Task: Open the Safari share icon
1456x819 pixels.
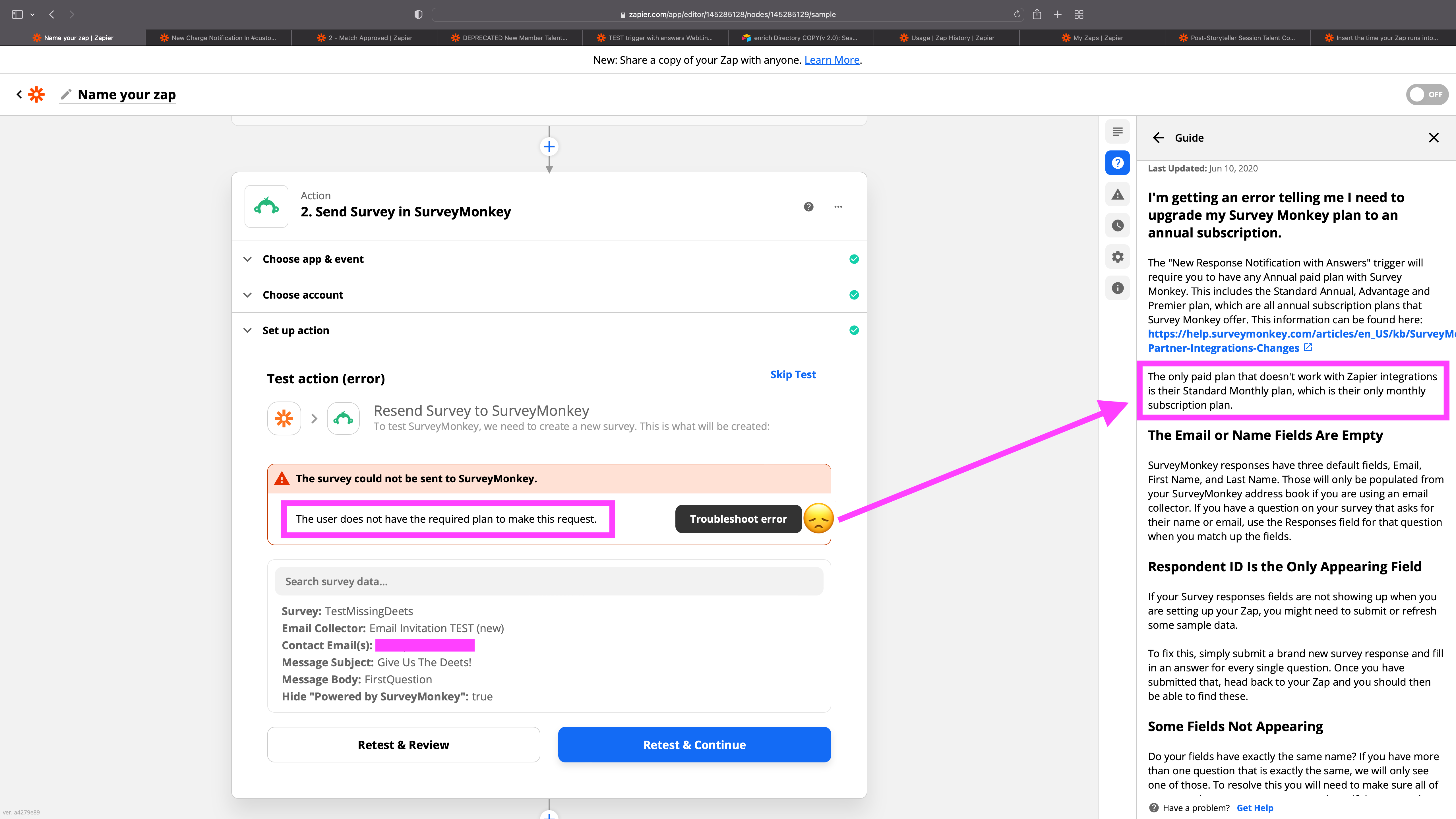Action: 1037,14
